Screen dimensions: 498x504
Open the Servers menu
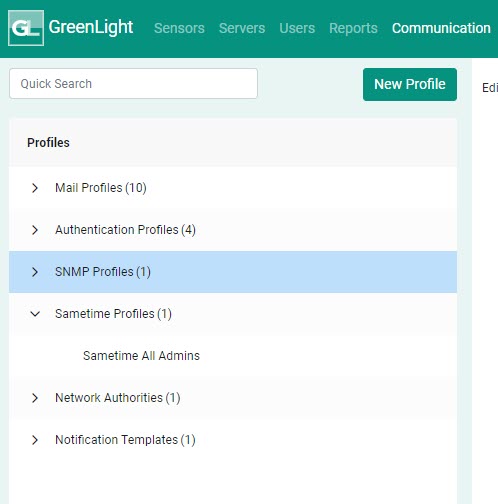[x=242, y=28]
